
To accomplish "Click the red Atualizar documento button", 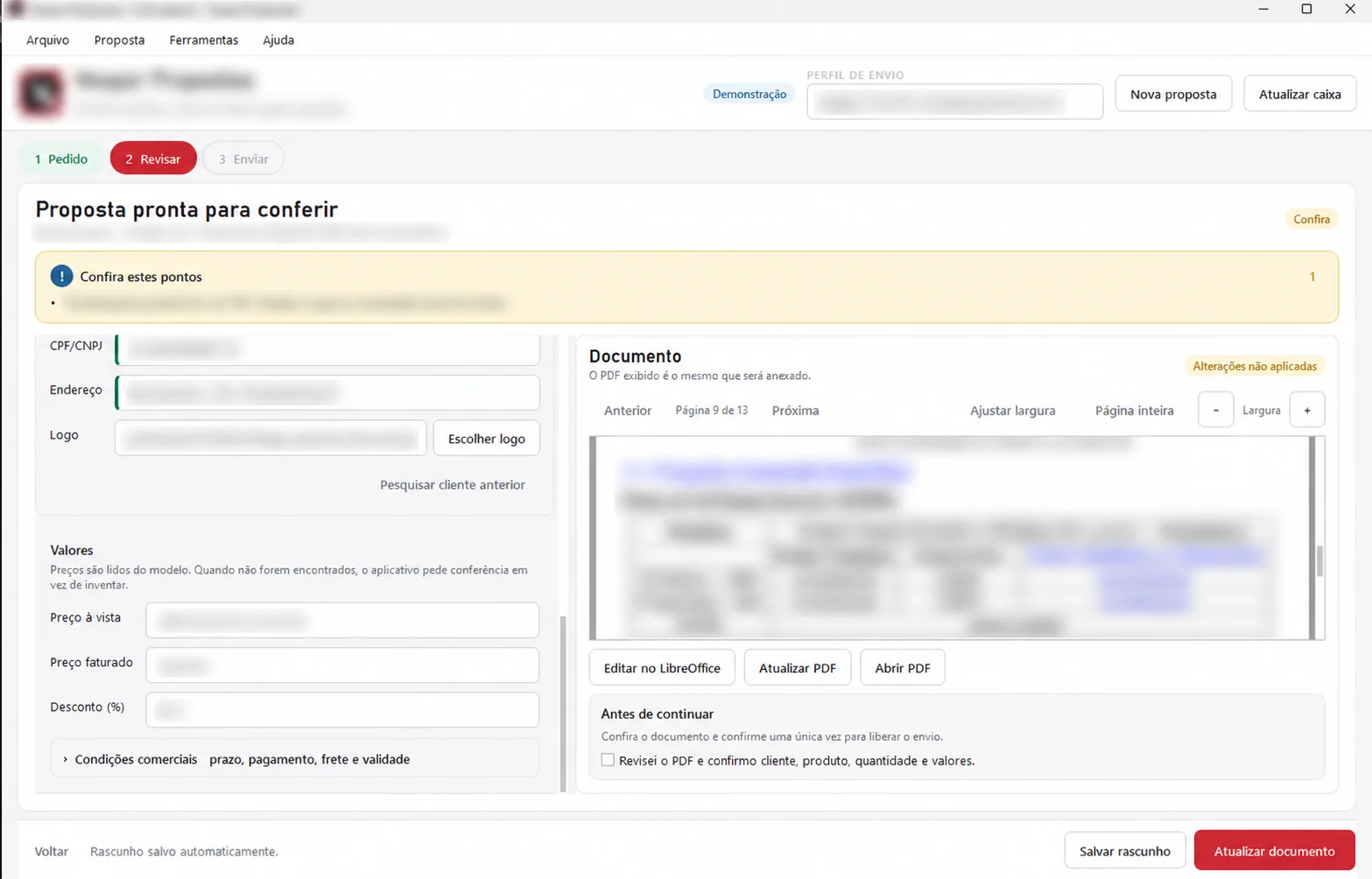I will coord(1274,850).
